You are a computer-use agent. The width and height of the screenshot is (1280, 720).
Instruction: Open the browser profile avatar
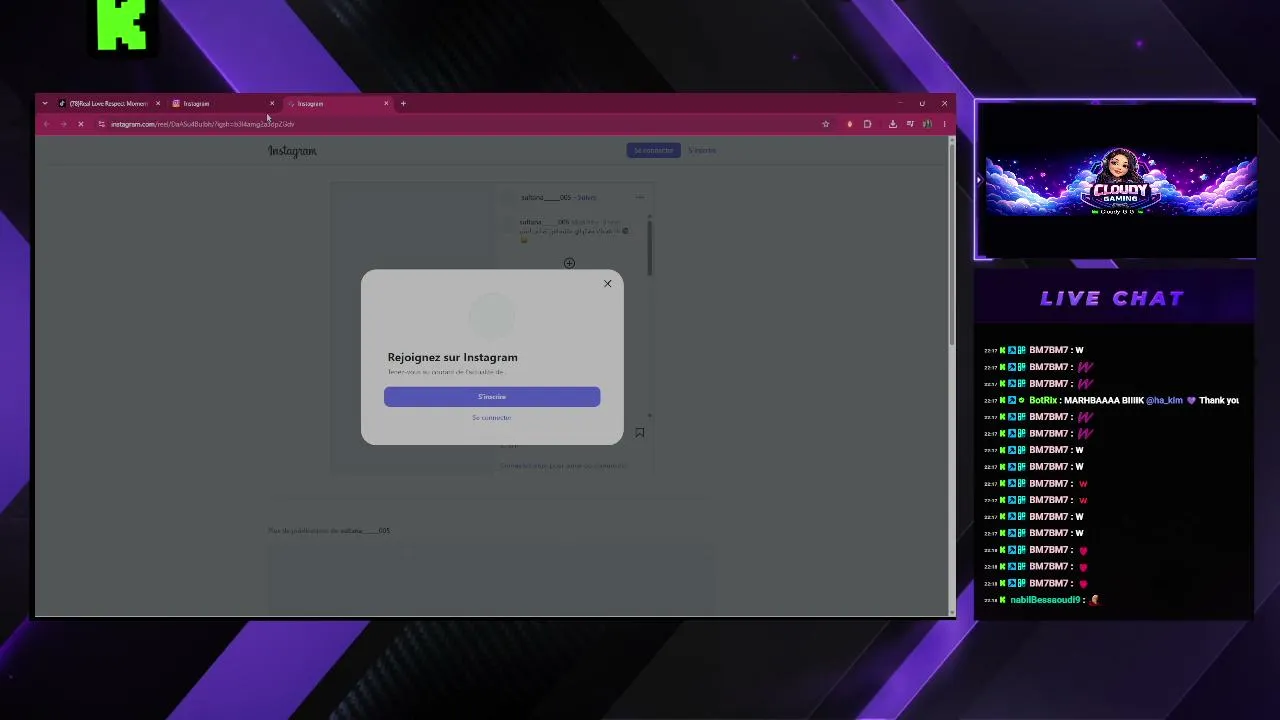coord(927,124)
